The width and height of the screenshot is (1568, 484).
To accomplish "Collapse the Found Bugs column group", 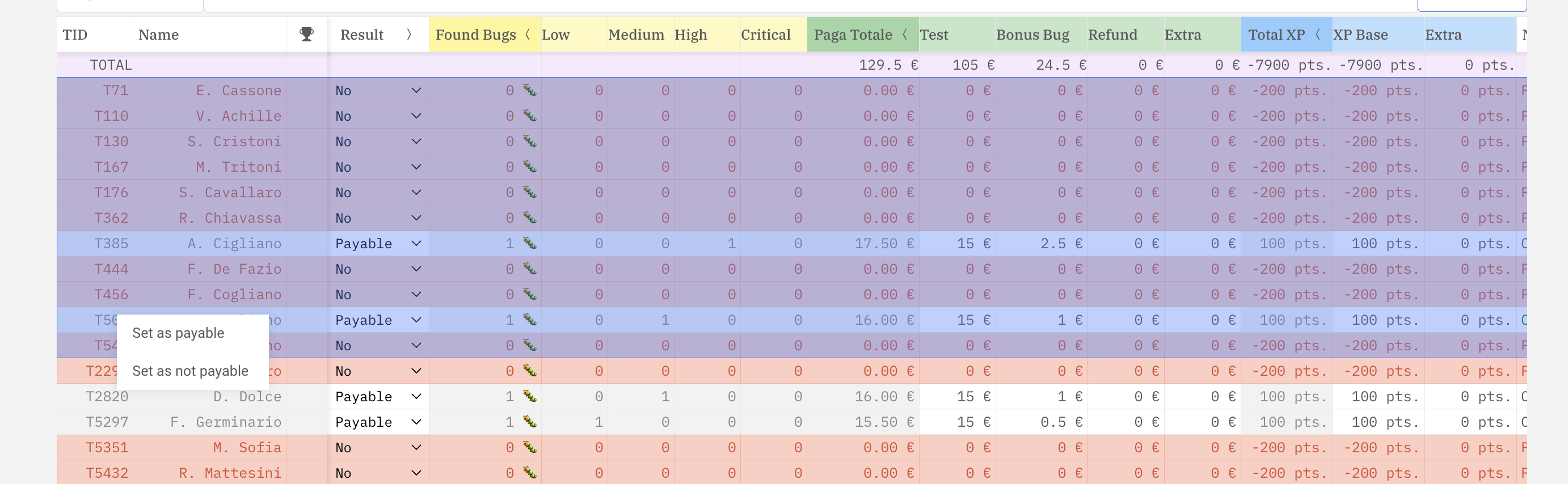I will coord(528,35).
